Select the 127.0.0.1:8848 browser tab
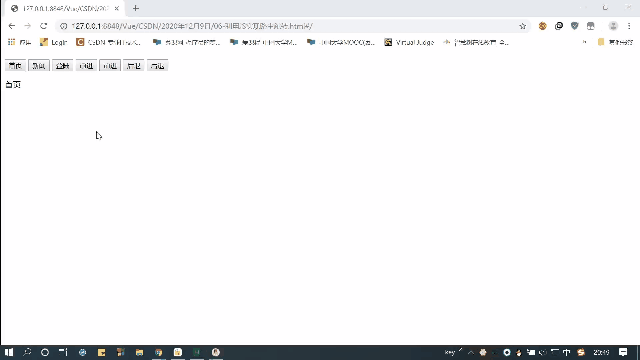Viewport: 640px width, 360px height. (x=65, y=9)
